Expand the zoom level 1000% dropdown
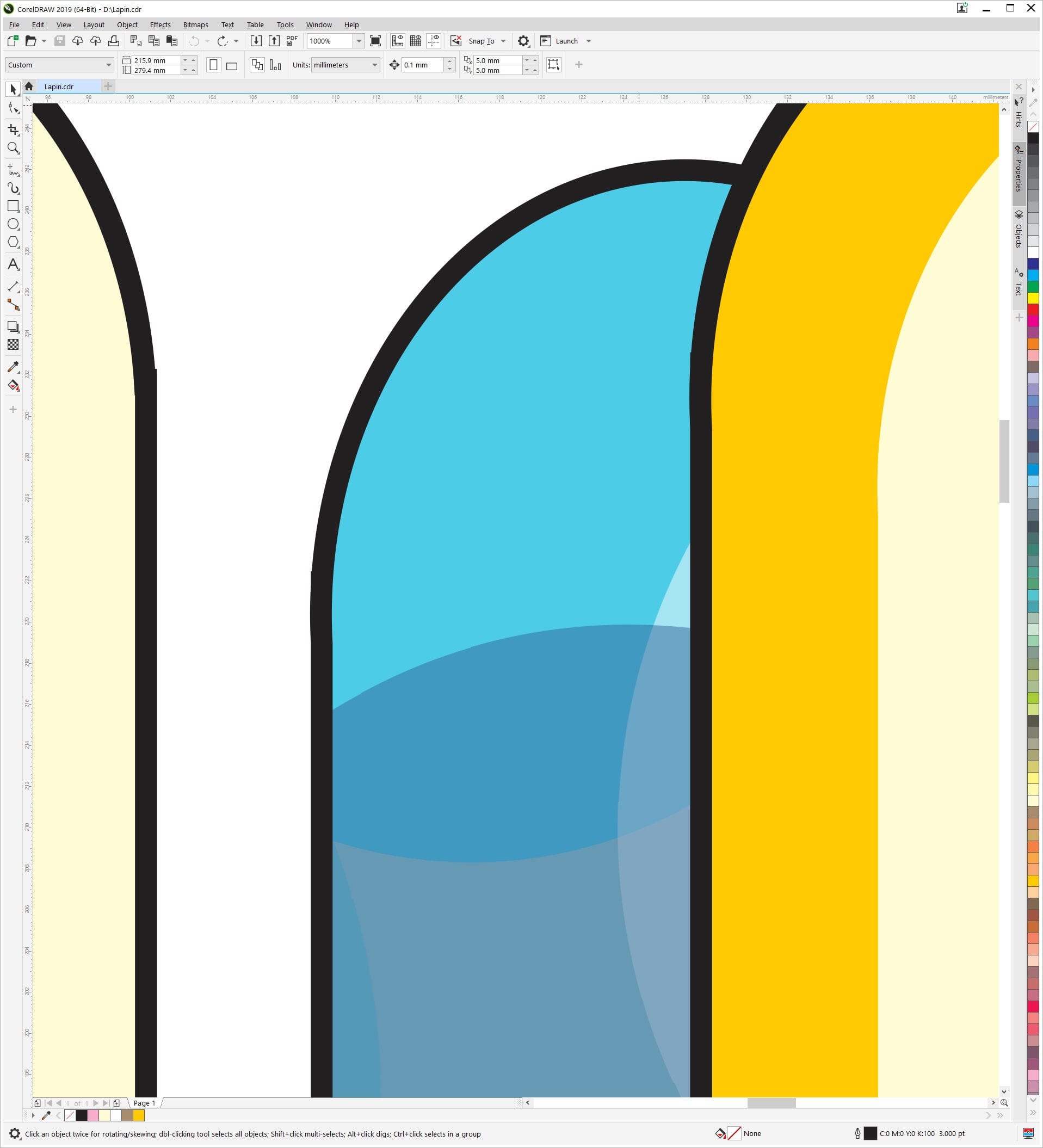Viewport: 1043px width, 1148px height. [x=359, y=41]
